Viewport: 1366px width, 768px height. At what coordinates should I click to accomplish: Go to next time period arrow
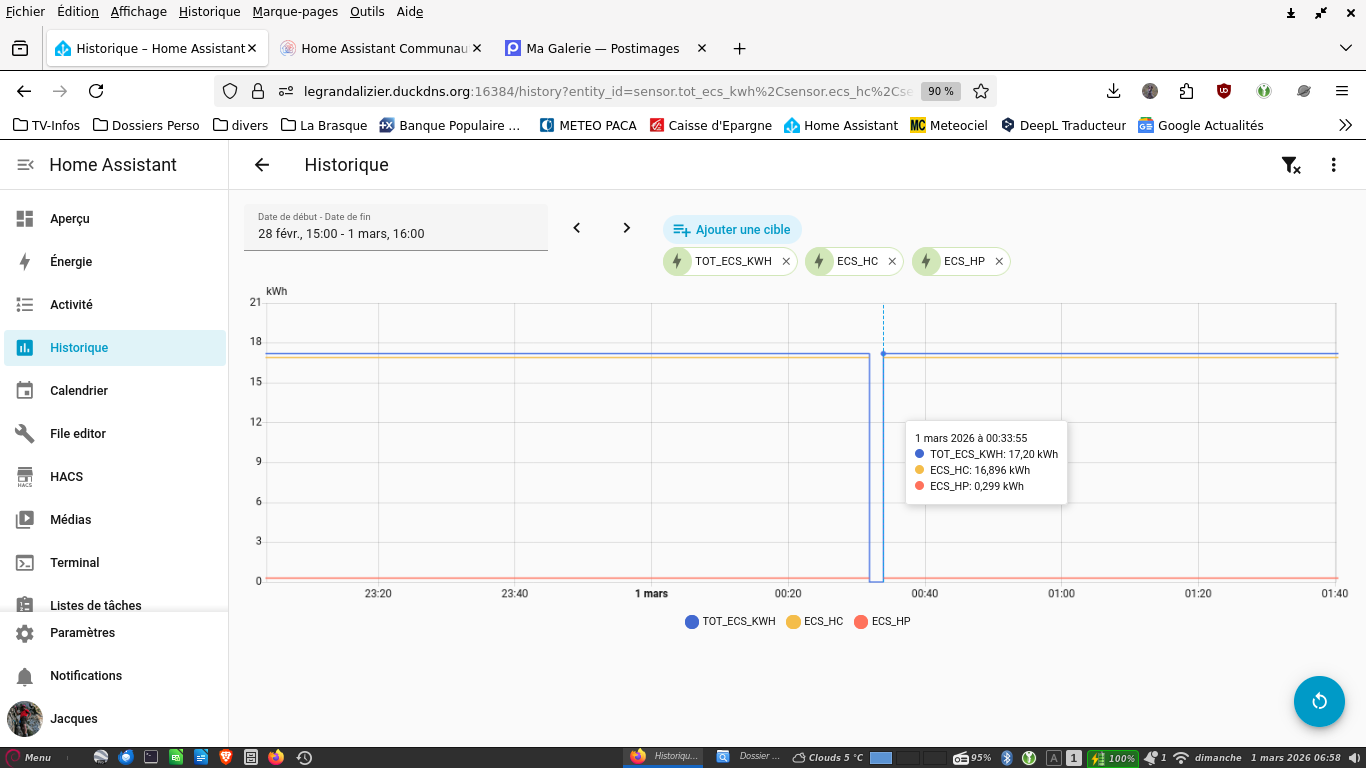coord(627,228)
